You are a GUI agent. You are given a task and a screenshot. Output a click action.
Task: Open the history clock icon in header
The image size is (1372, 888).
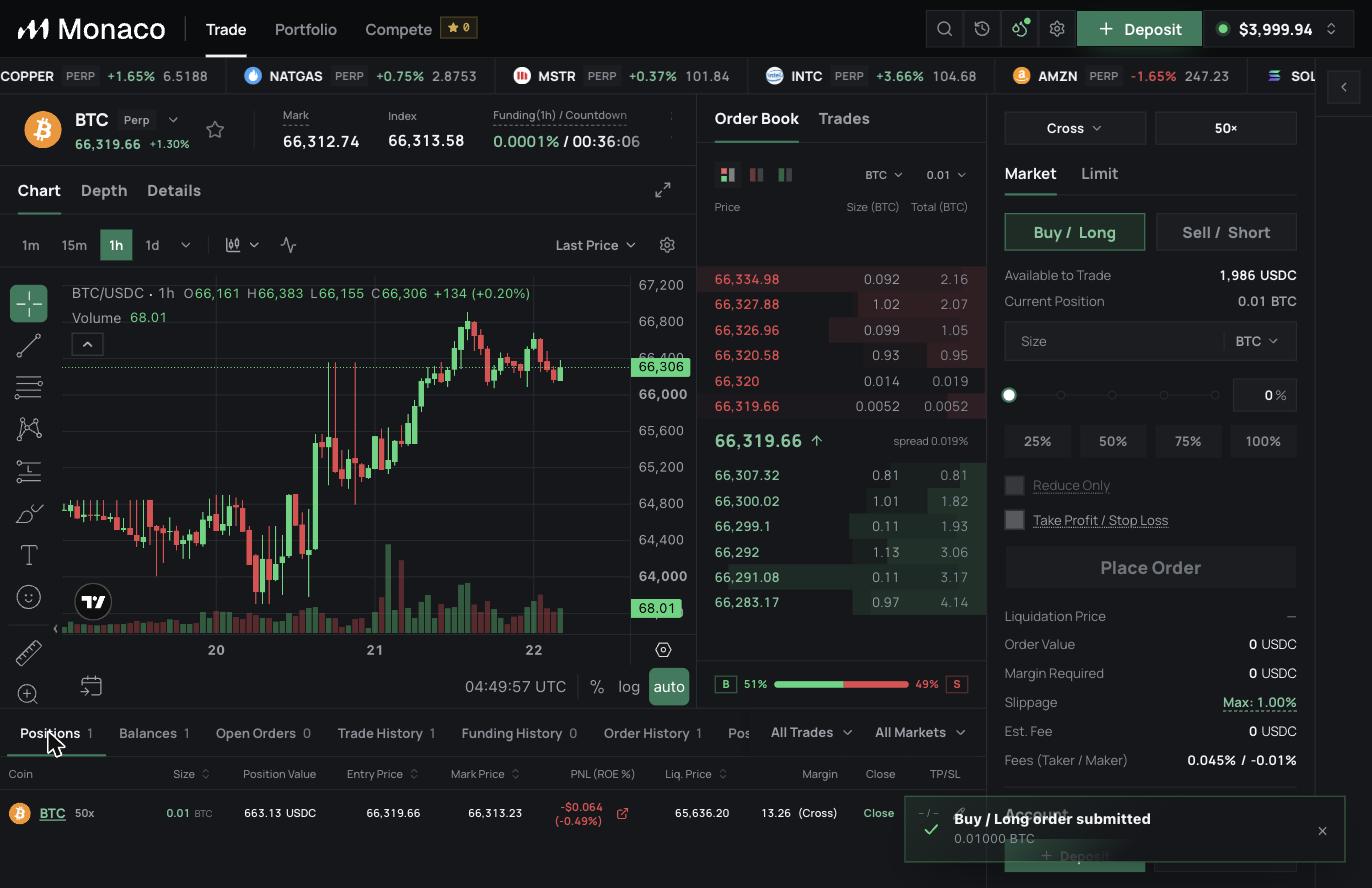coord(982,29)
